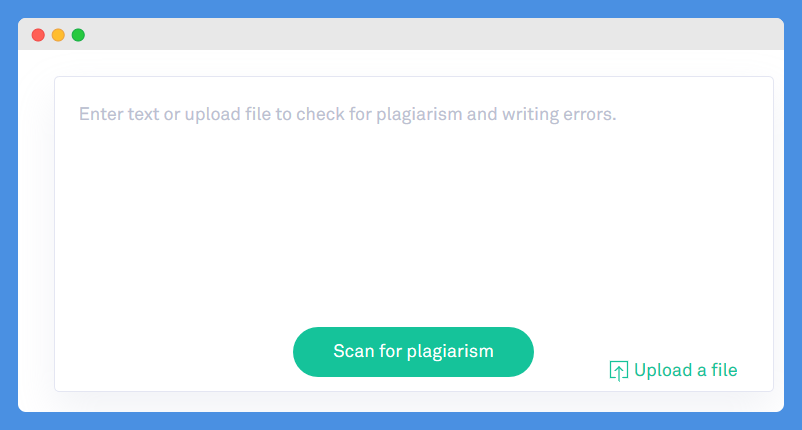Click the title bar right of the green dot
Screen dimensions: 802x430
pos(435,34)
